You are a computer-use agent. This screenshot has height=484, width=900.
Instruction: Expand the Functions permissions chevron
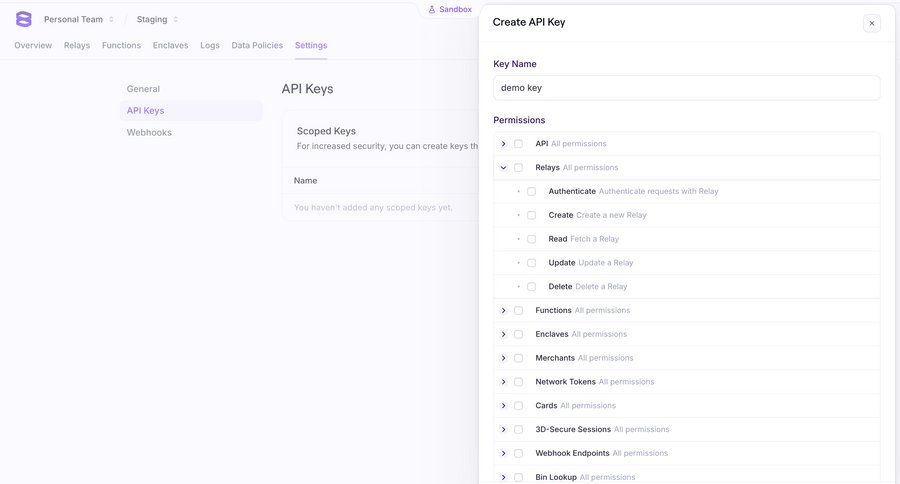click(503, 311)
